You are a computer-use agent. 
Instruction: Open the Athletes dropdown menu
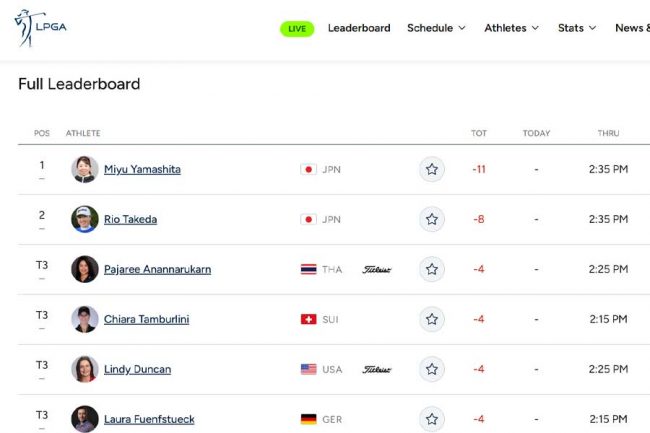(511, 28)
